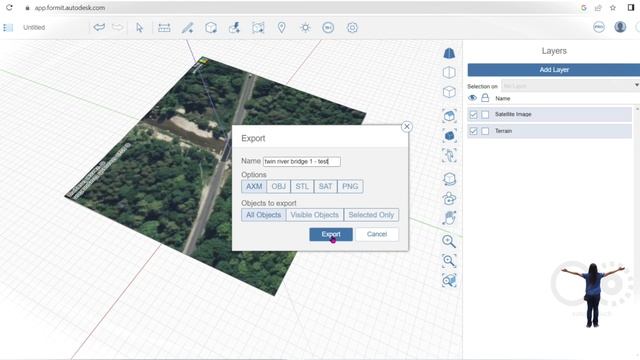The image size is (640, 360).
Task: Open the Energy analysis lightning tool
Action: coord(234,27)
